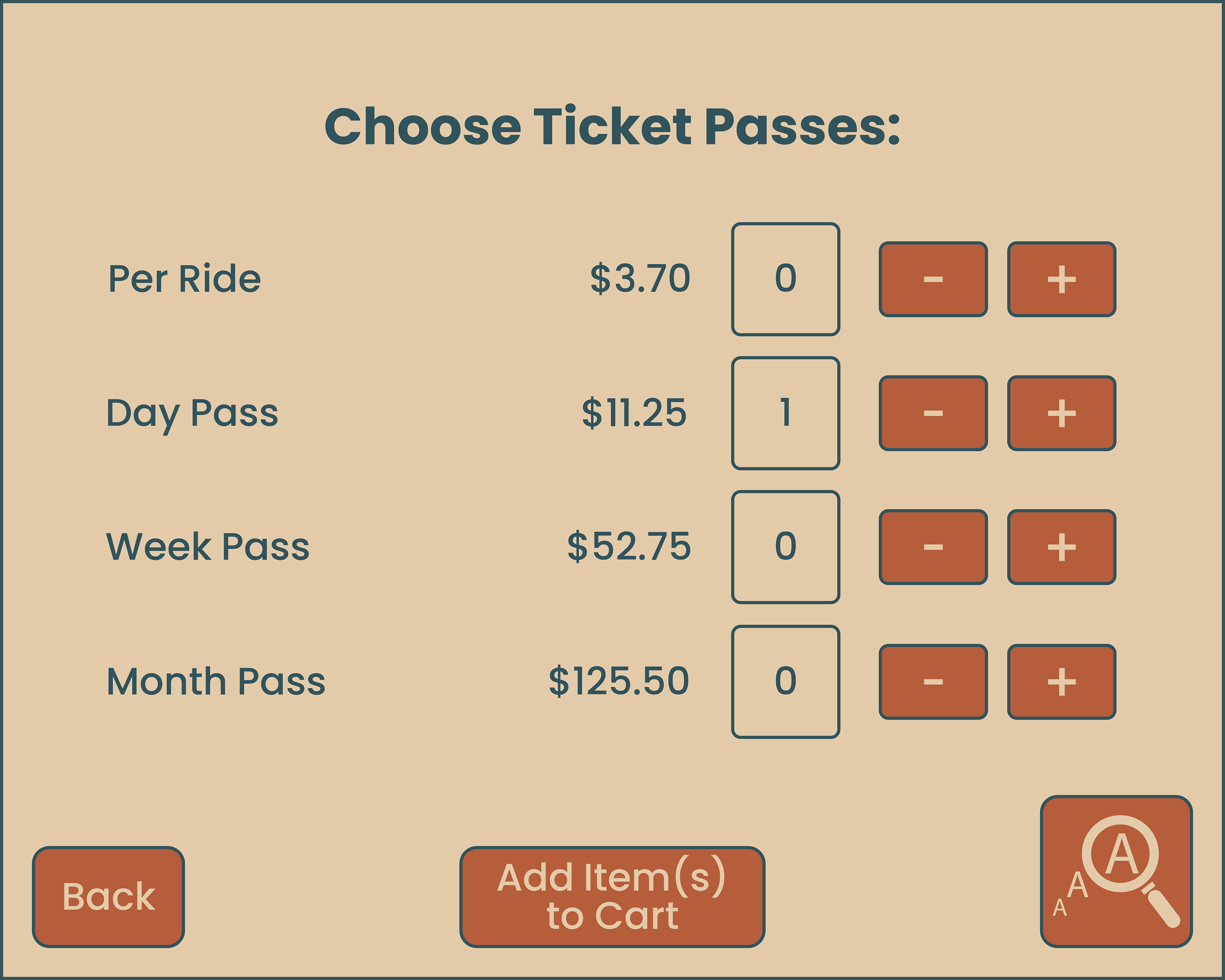The width and height of the screenshot is (1225, 980).
Task: Tap the Choose Ticket Passes heading
Action: (x=612, y=126)
